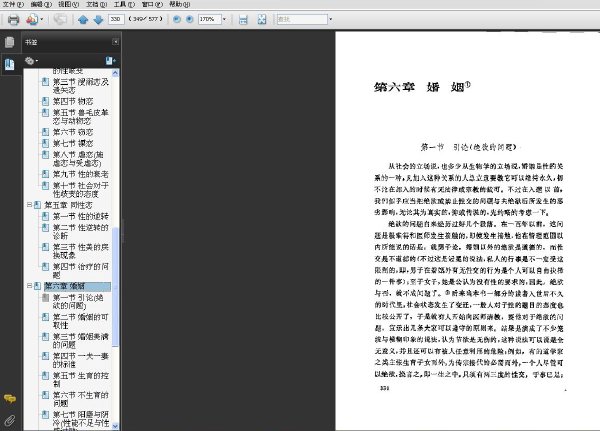The height and width of the screenshot is (431, 600).
Task: Click the Print icon in the toolbar
Action: (x=13, y=19)
